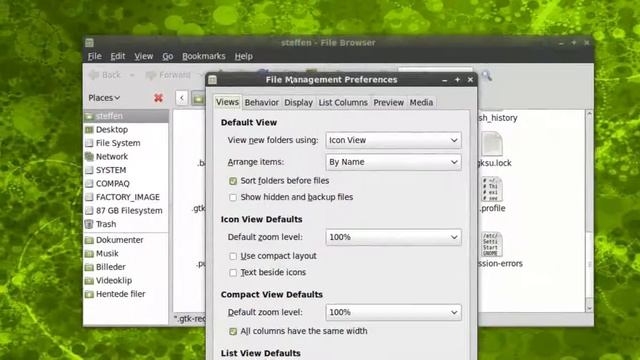
Task: Open File System in Places sidebar
Action: point(126,143)
